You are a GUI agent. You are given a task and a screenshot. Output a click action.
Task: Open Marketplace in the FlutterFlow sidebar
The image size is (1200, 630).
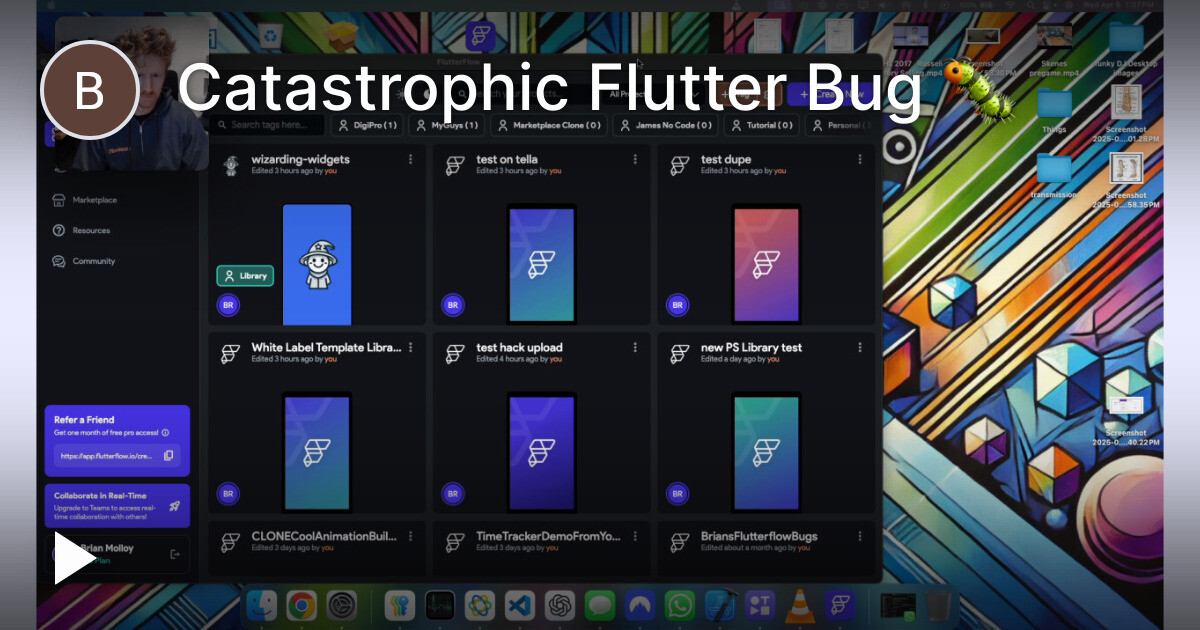[84, 200]
